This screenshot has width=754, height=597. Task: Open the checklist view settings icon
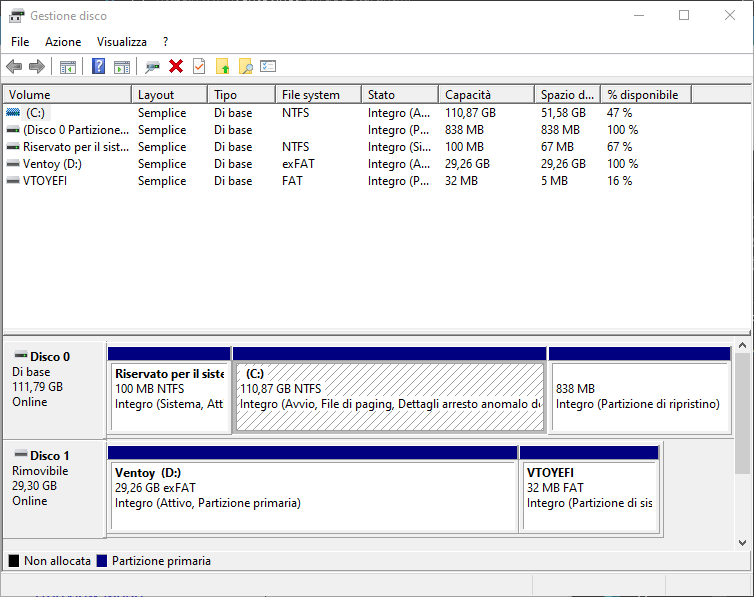pyautogui.click(x=268, y=66)
